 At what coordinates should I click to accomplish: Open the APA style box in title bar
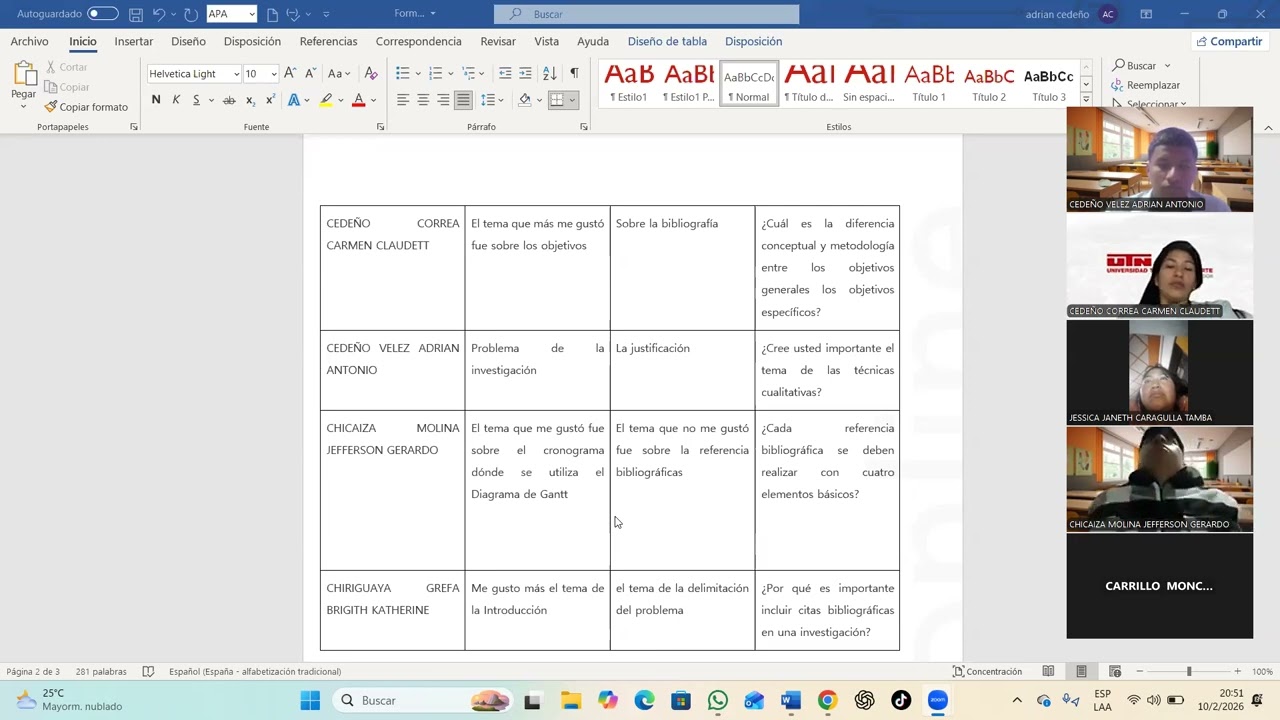232,14
